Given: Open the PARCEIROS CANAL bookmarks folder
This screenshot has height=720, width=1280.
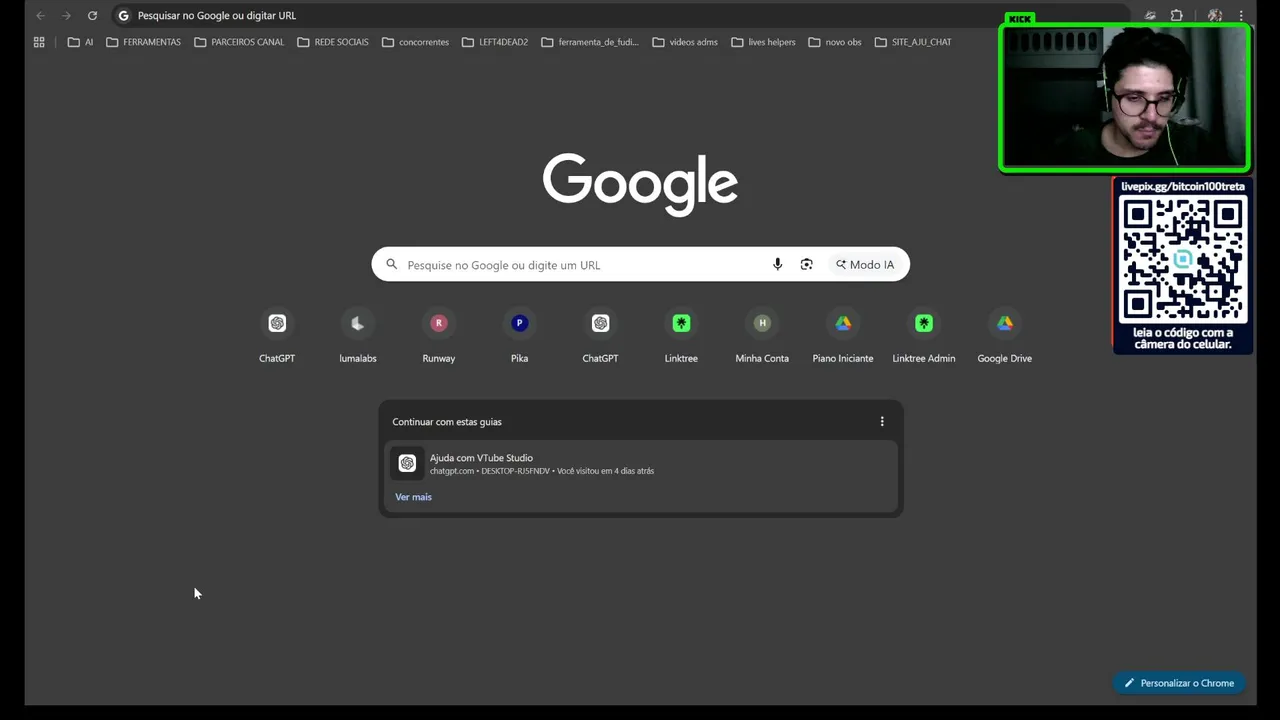Looking at the screenshot, I should (x=239, y=42).
